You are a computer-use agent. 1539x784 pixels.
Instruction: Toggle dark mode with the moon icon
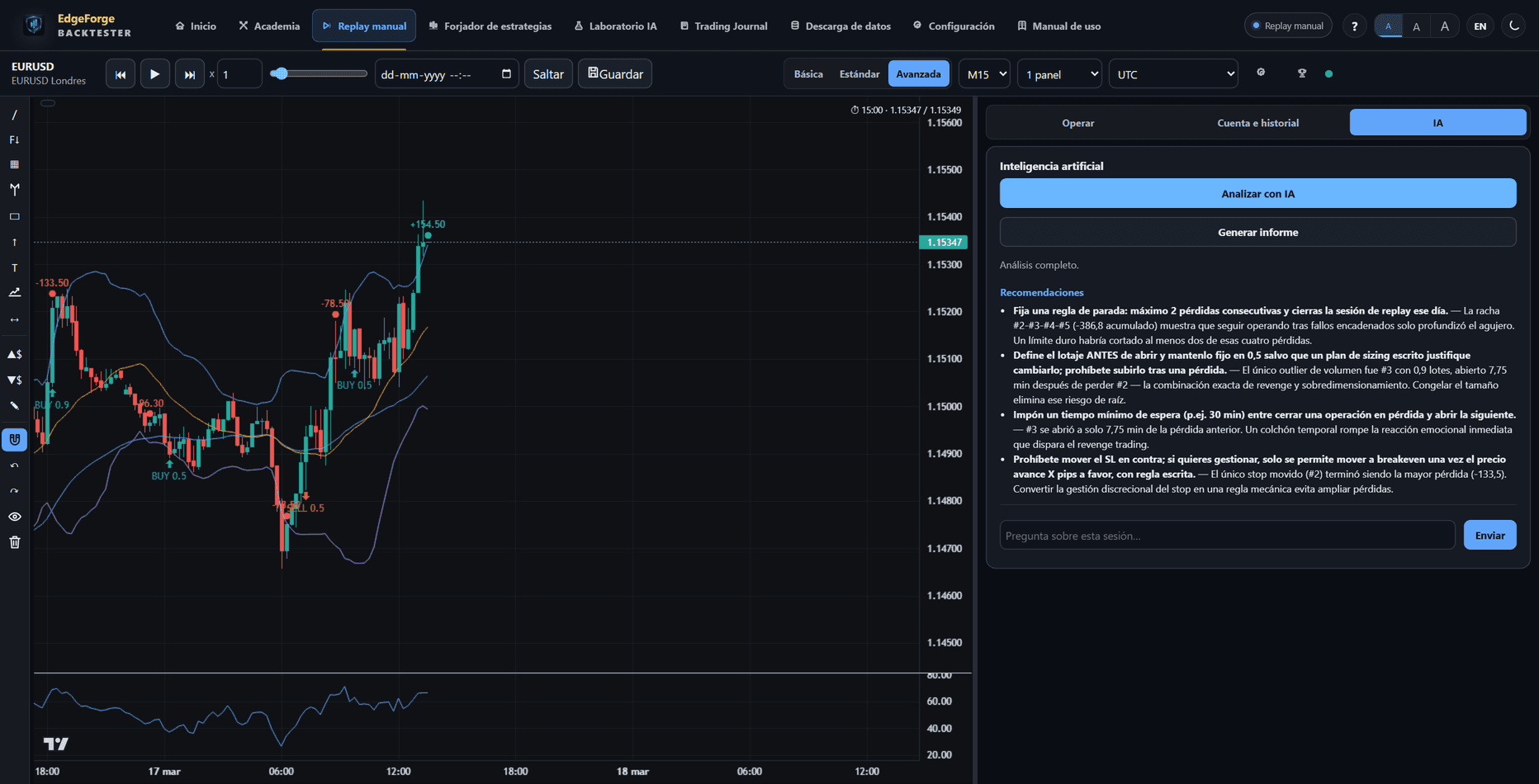[1514, 26]
